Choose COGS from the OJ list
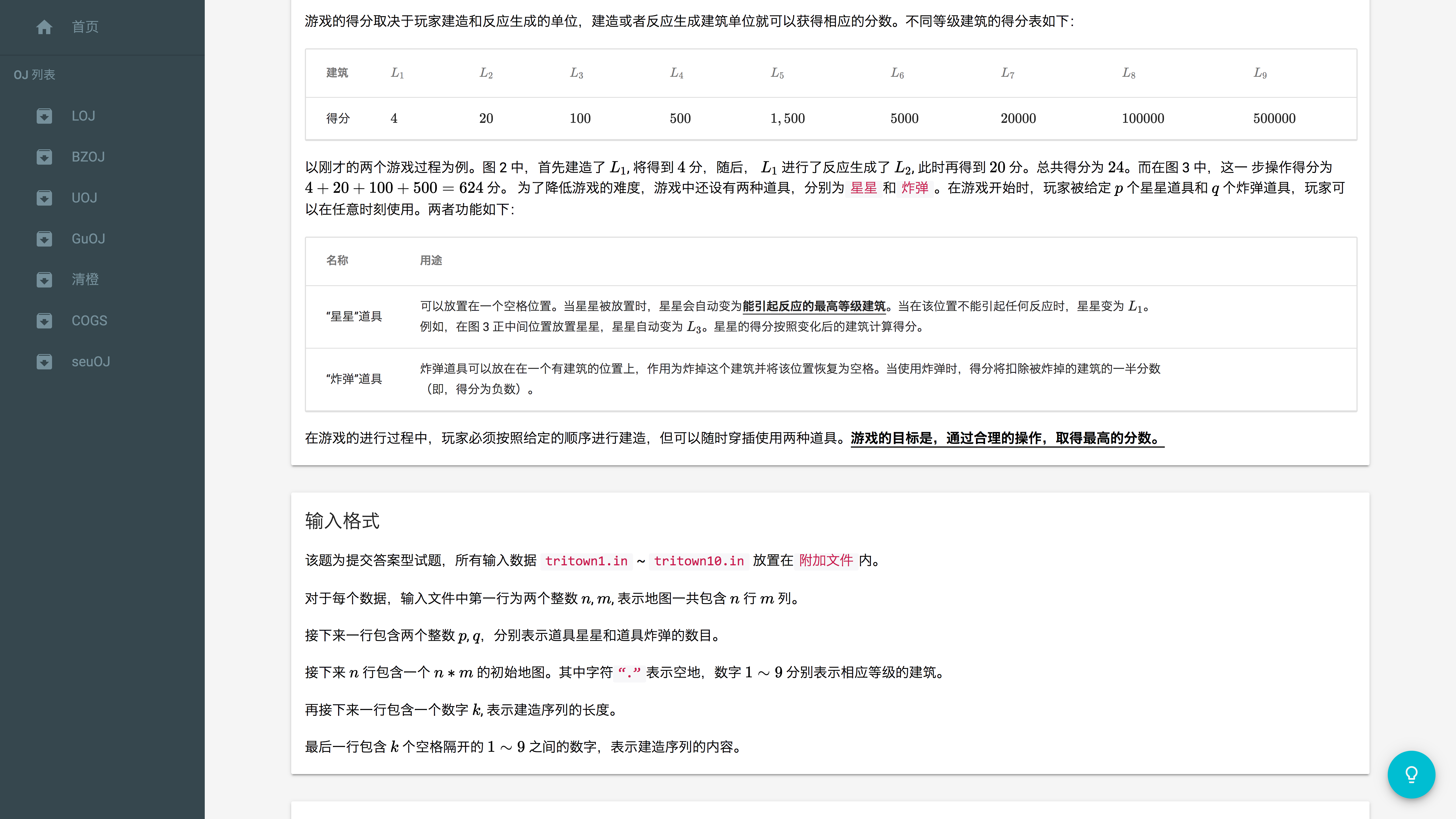The image size is (1456, 819). coord(89,320)
